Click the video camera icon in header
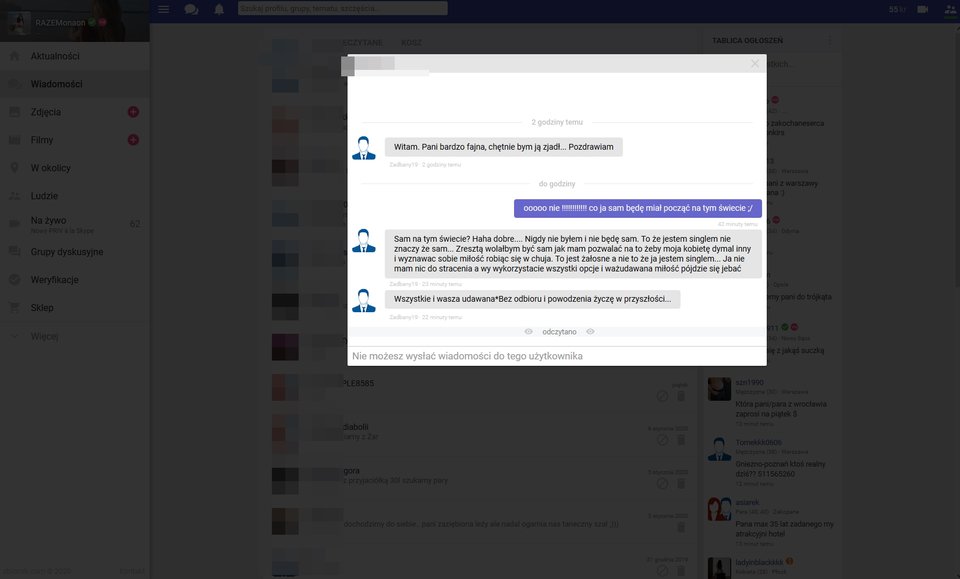The height and width of the screenshot is (579, 960). click(922, 9)
